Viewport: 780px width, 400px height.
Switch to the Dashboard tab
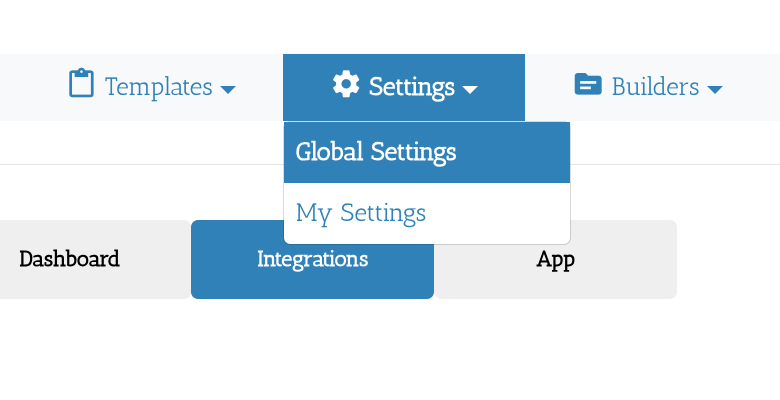point(70,259)
